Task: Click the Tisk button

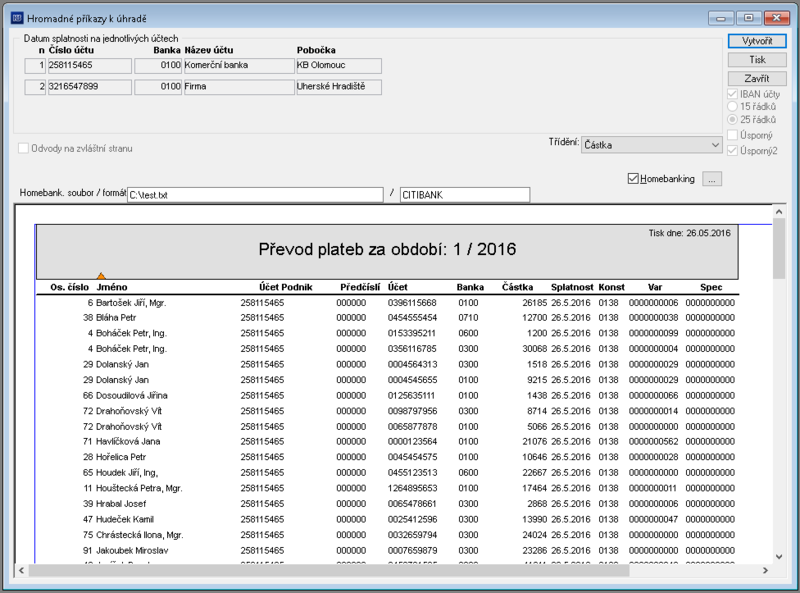Action: pyautogui.click(x=757, y=60)
